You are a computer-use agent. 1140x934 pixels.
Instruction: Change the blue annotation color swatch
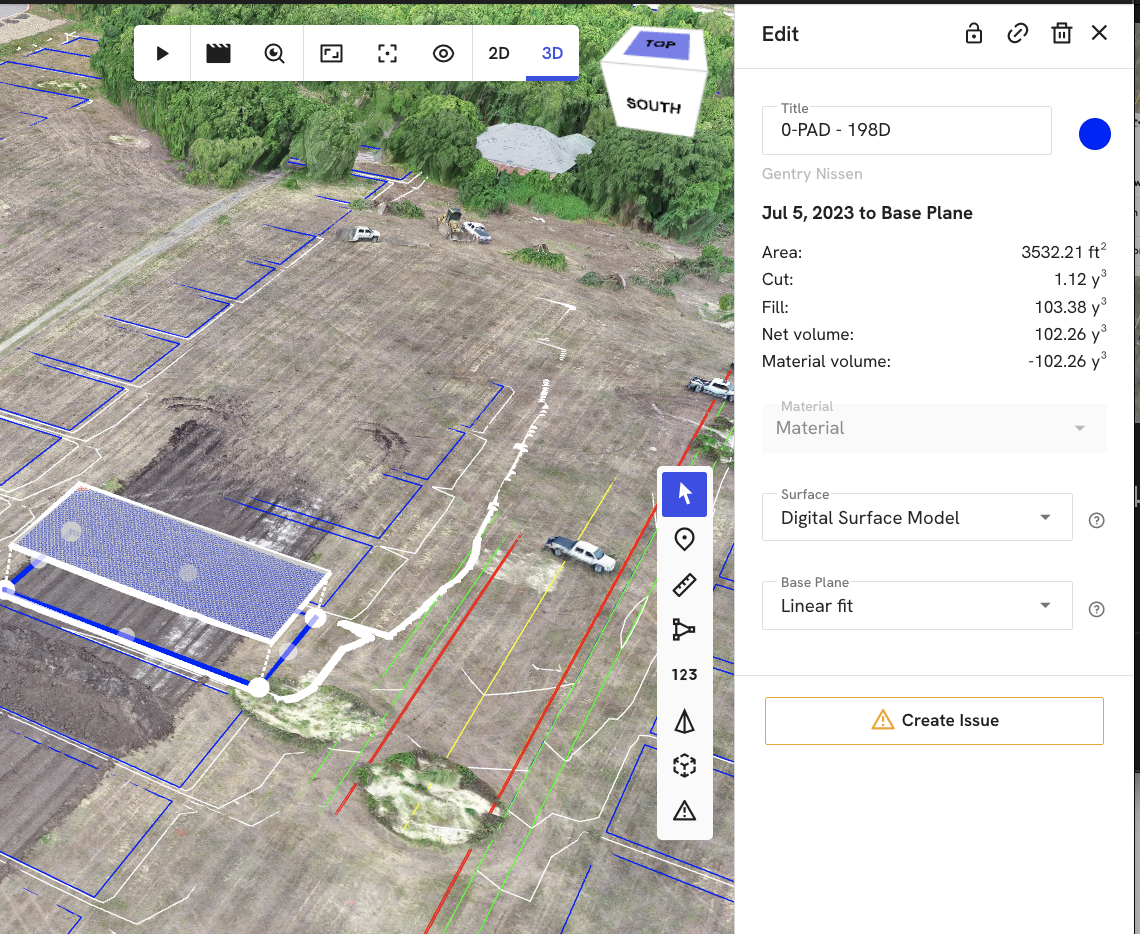tap(1095, 133)
